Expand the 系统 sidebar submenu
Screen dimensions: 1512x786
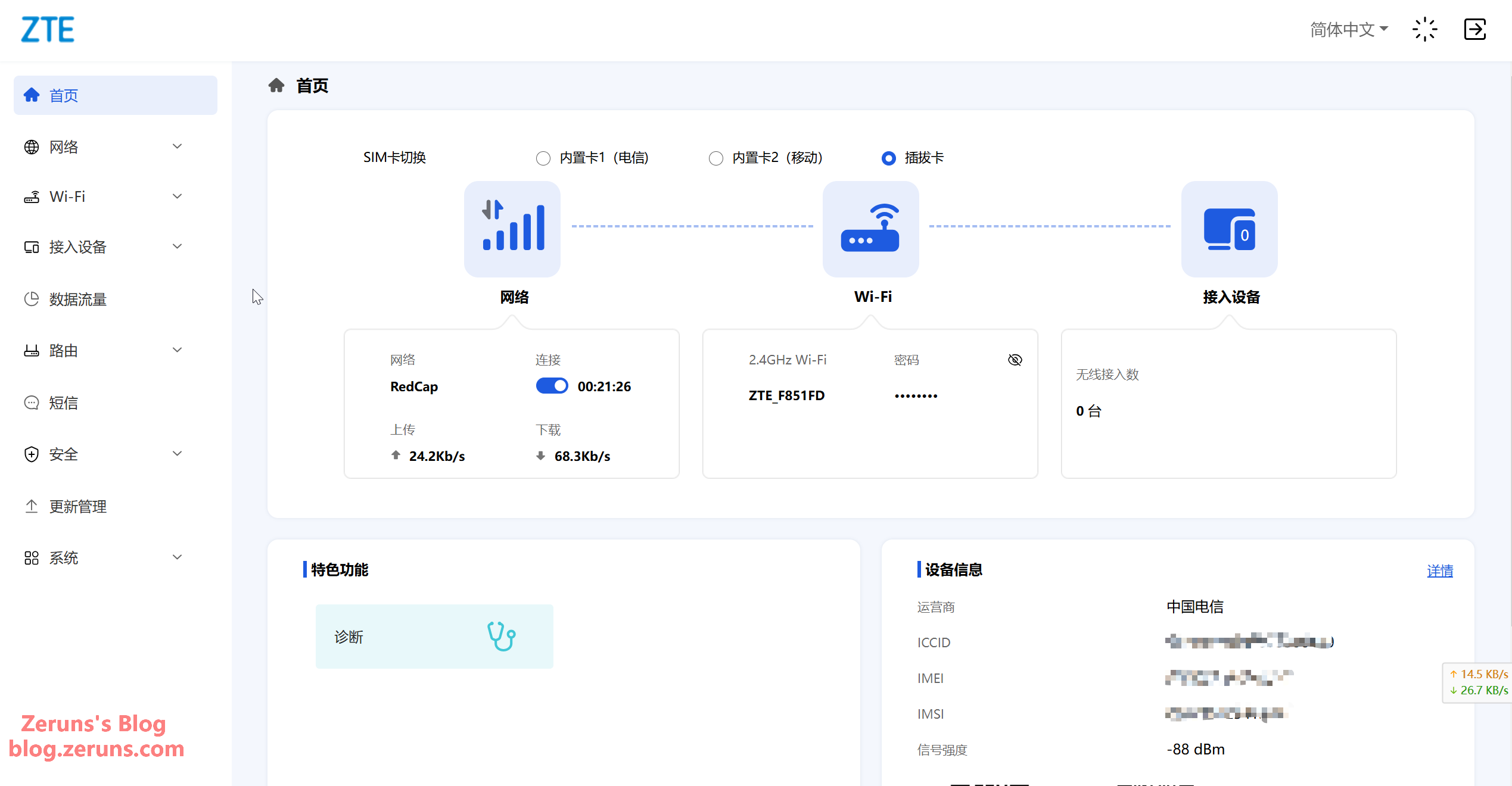tap(101, 558)
